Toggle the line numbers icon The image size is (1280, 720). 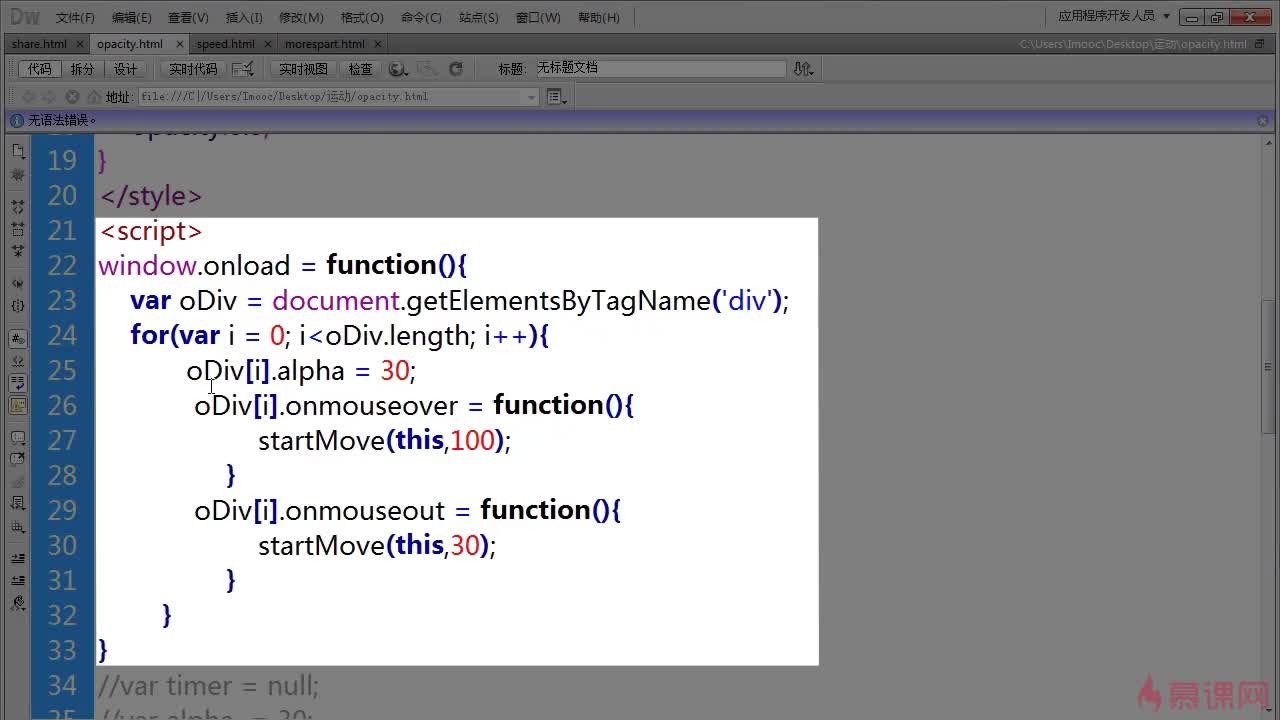(x=18, y=338)
